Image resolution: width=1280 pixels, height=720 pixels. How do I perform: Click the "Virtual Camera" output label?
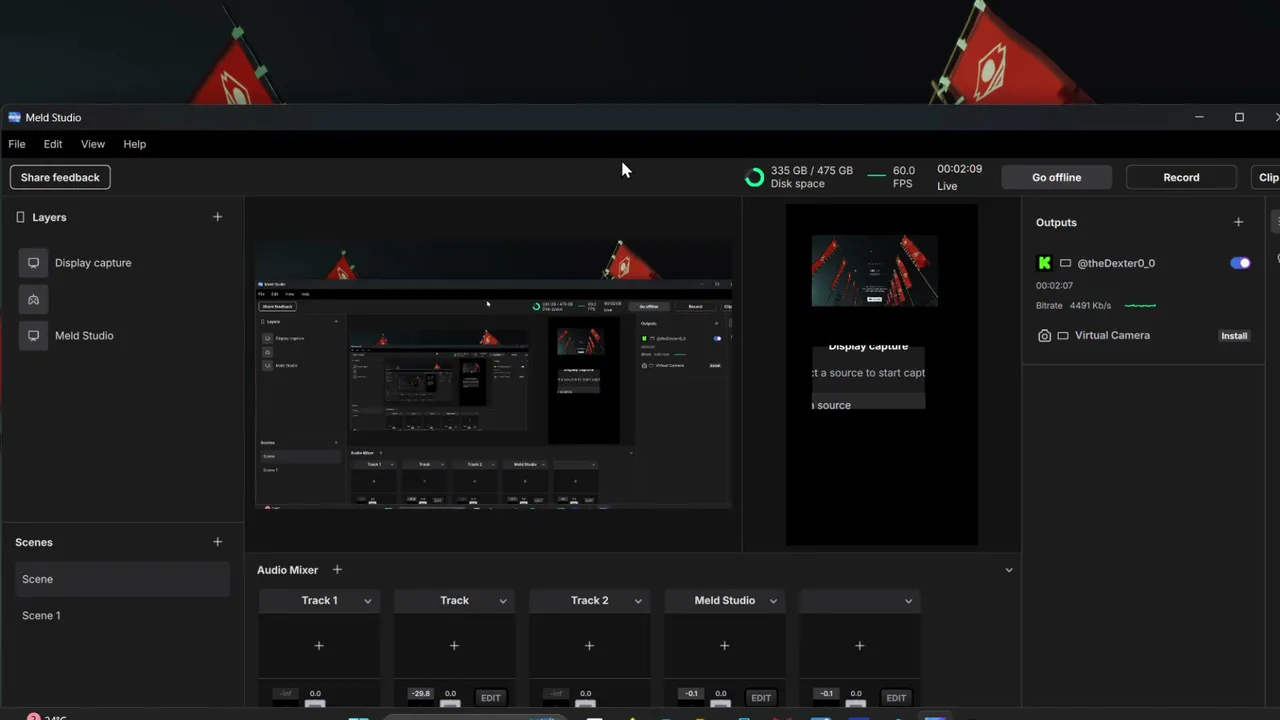[x=1112, y=336]
